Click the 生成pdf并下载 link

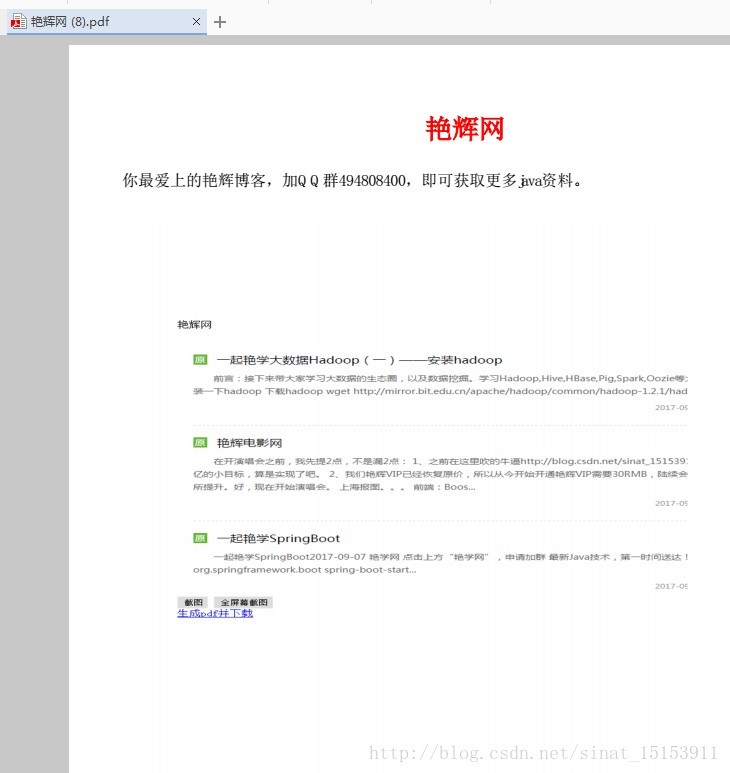coord(215,613)
